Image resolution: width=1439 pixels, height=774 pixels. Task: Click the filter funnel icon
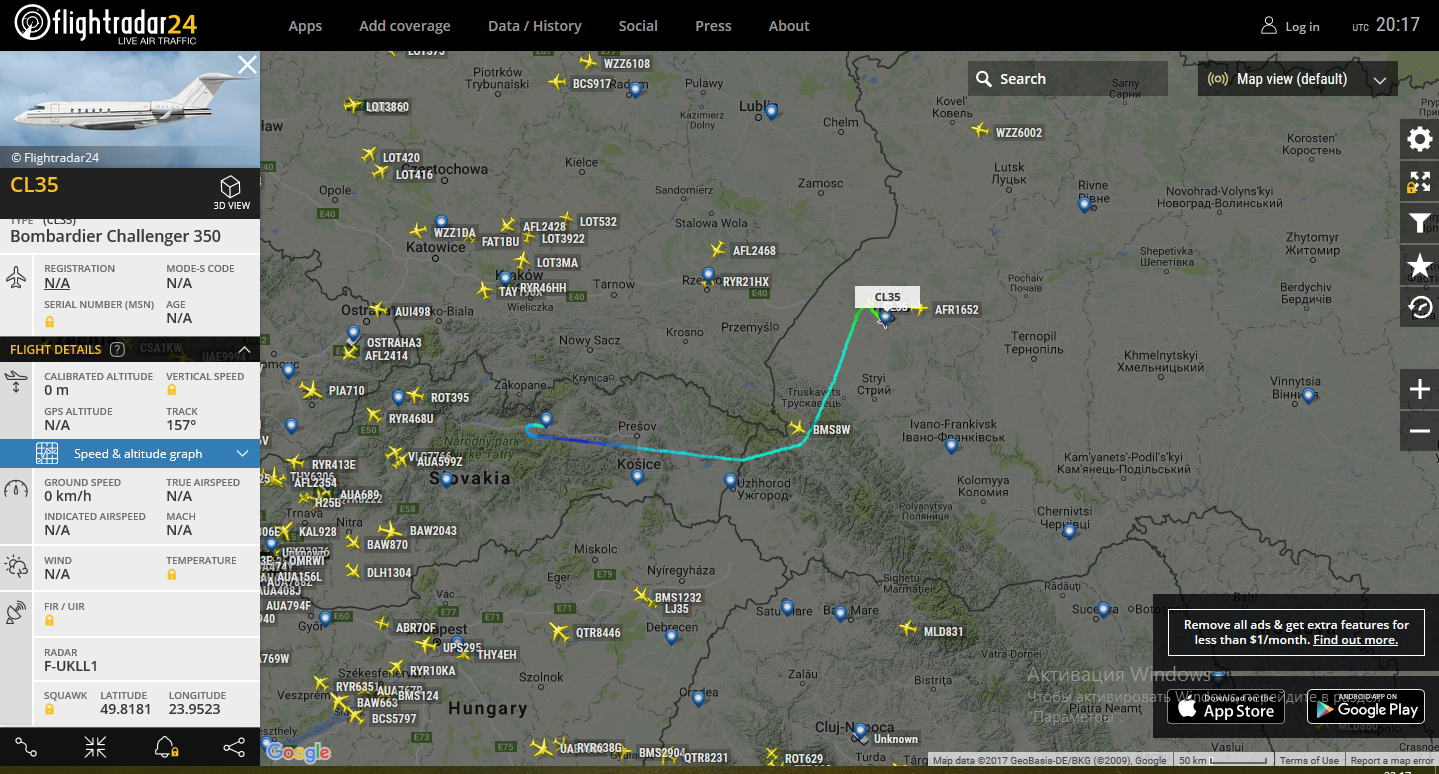(1419, 223)
